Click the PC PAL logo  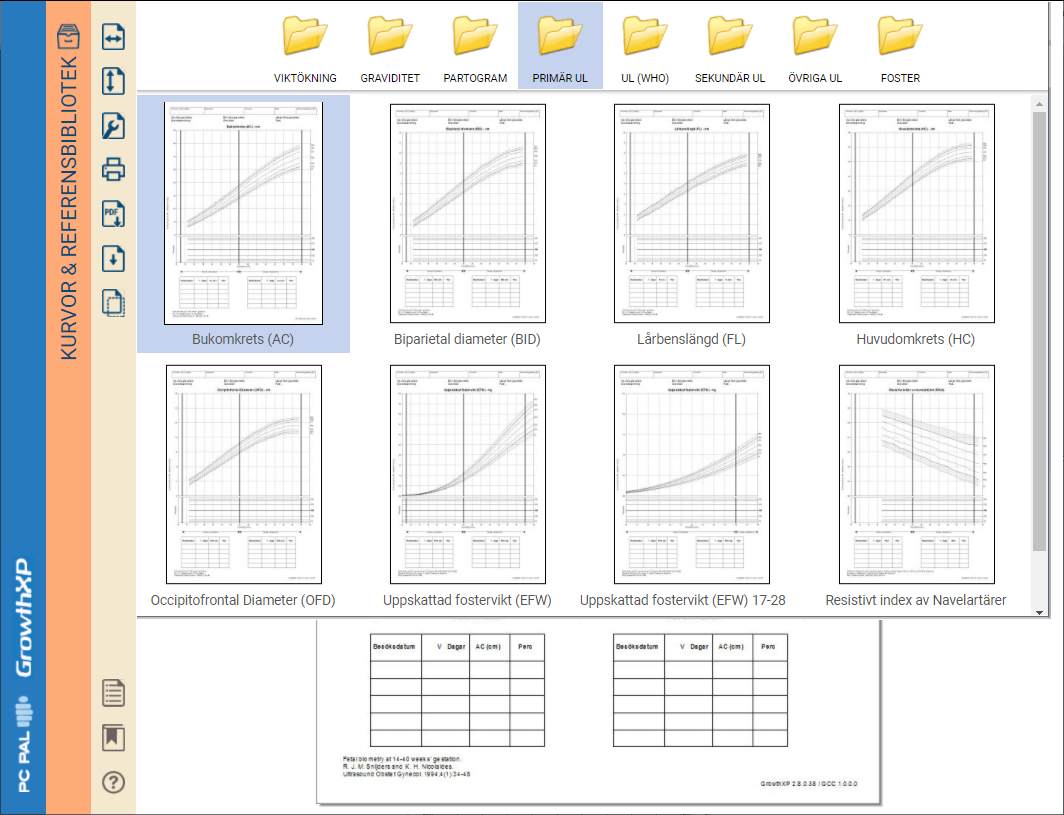pyautogui.click(x=24, y=745)
